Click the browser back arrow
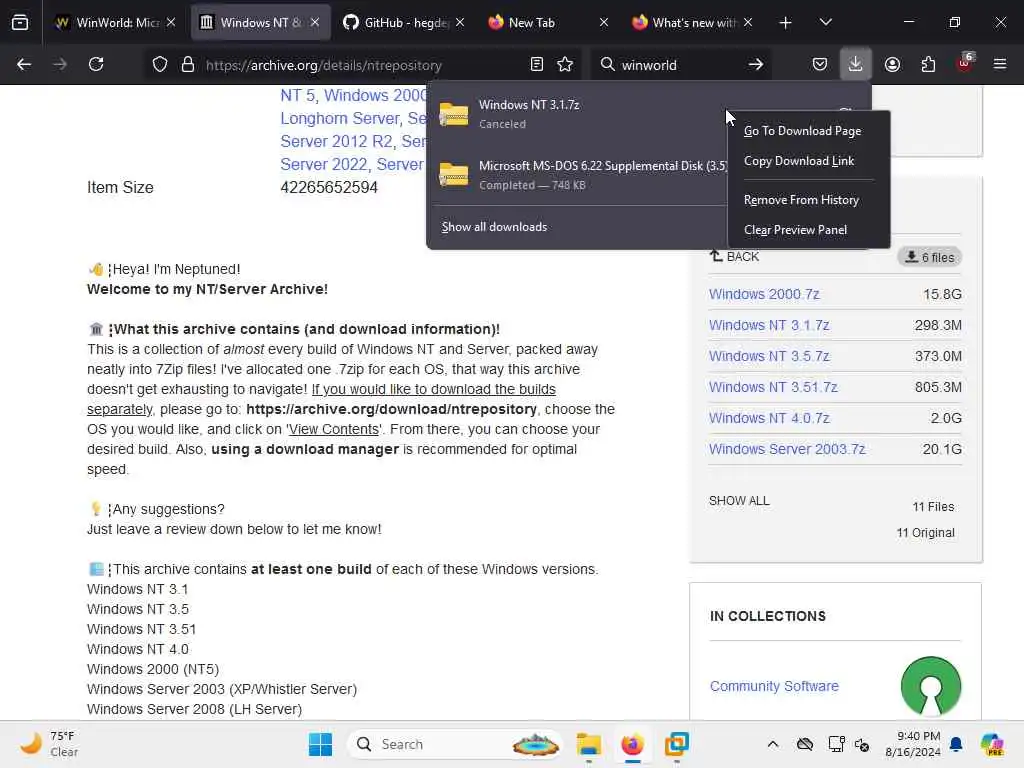This screenshot has width=1024, height=768. point(24,64)
